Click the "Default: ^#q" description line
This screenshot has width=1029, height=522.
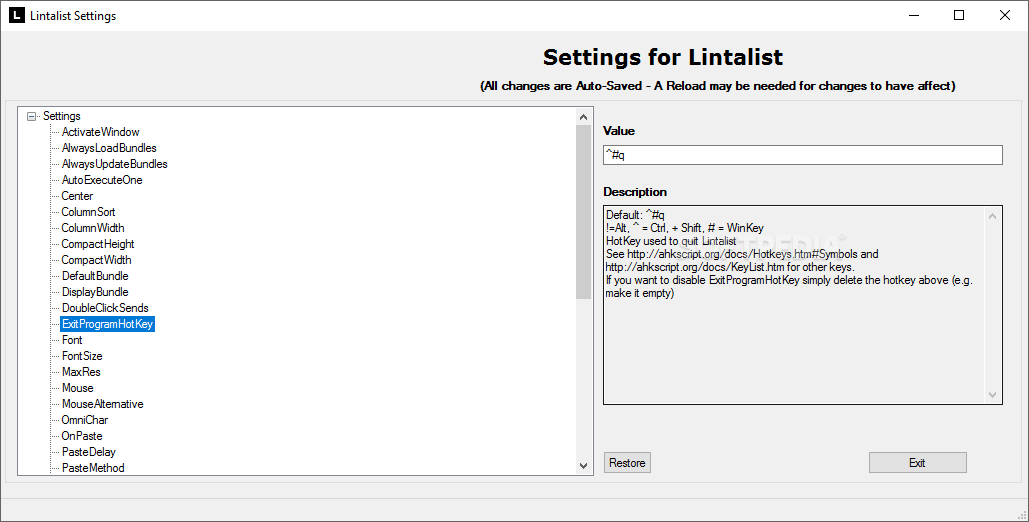tap(635, 215)
